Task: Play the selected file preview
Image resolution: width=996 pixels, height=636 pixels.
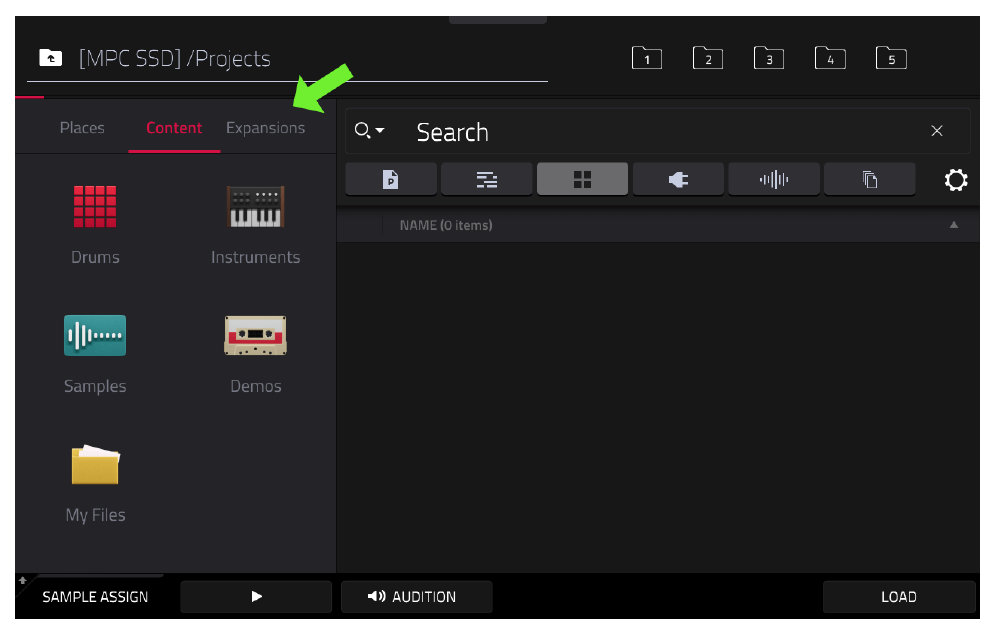Action: point(256,597)
